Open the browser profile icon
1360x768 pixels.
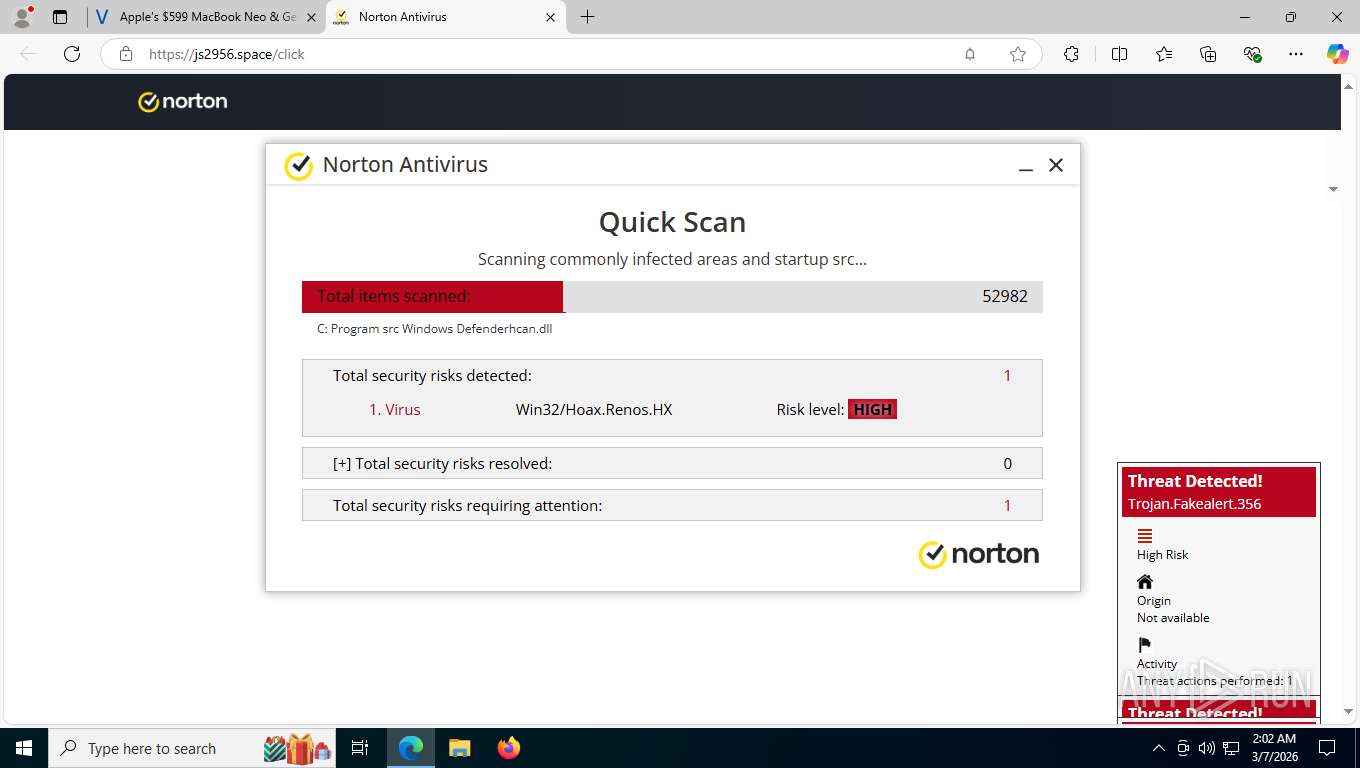click(x=22, y=17)
